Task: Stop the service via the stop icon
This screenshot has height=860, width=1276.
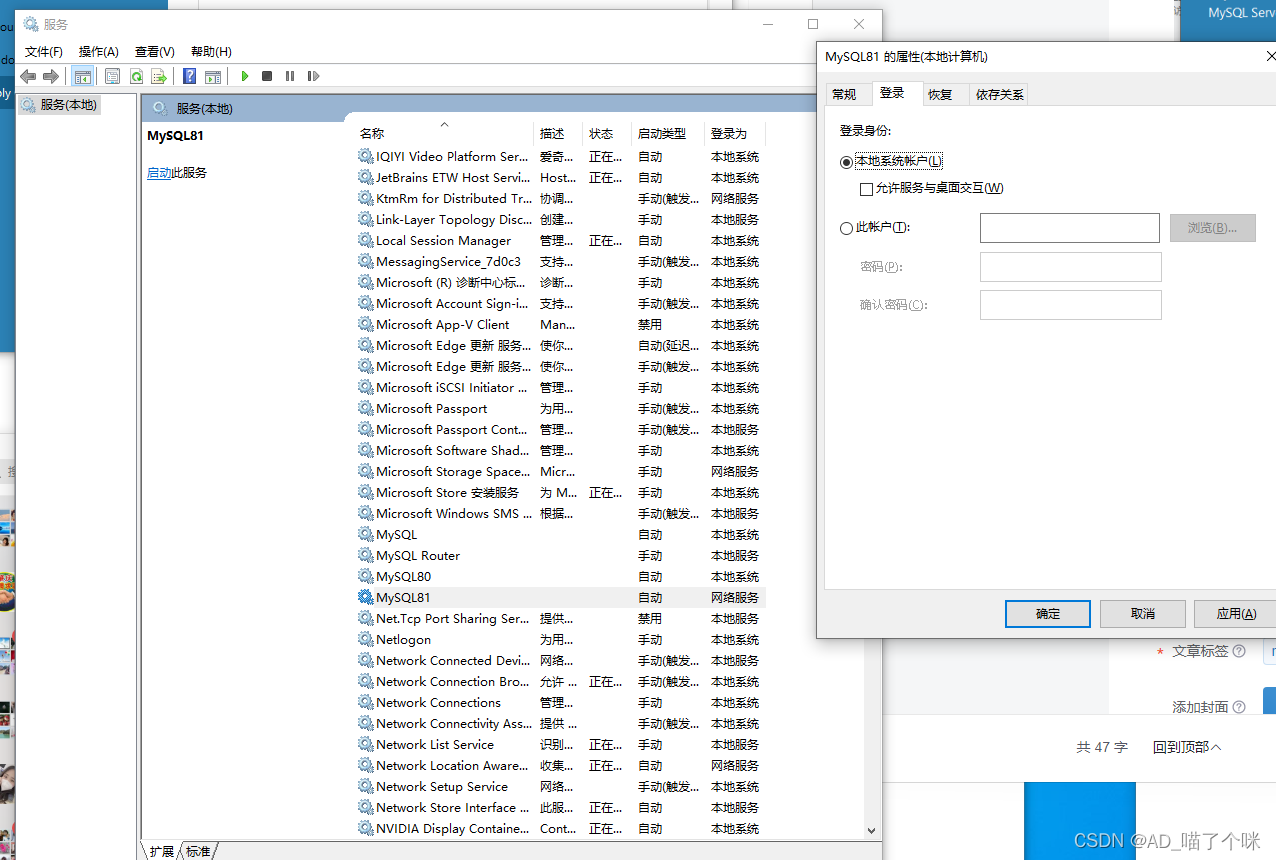Action: coord(266,76)
